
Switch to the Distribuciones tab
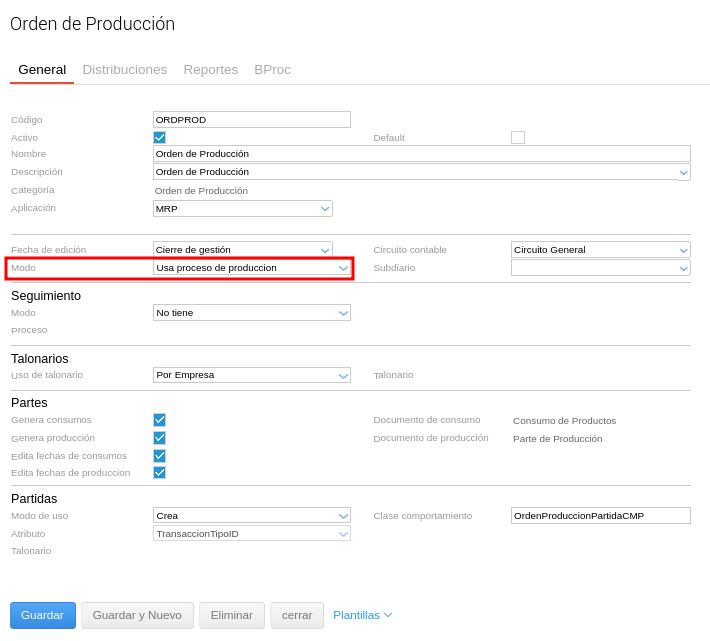(x=124, y=70)
